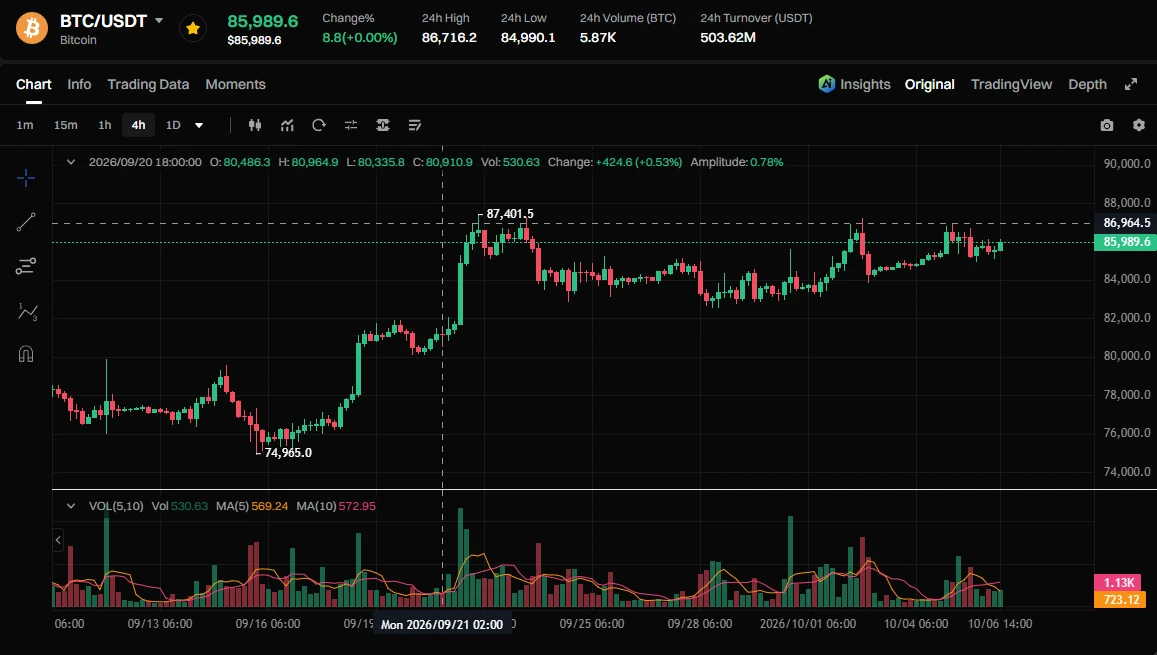Click the sliders icon in chart toolbar

pos(350,125)
